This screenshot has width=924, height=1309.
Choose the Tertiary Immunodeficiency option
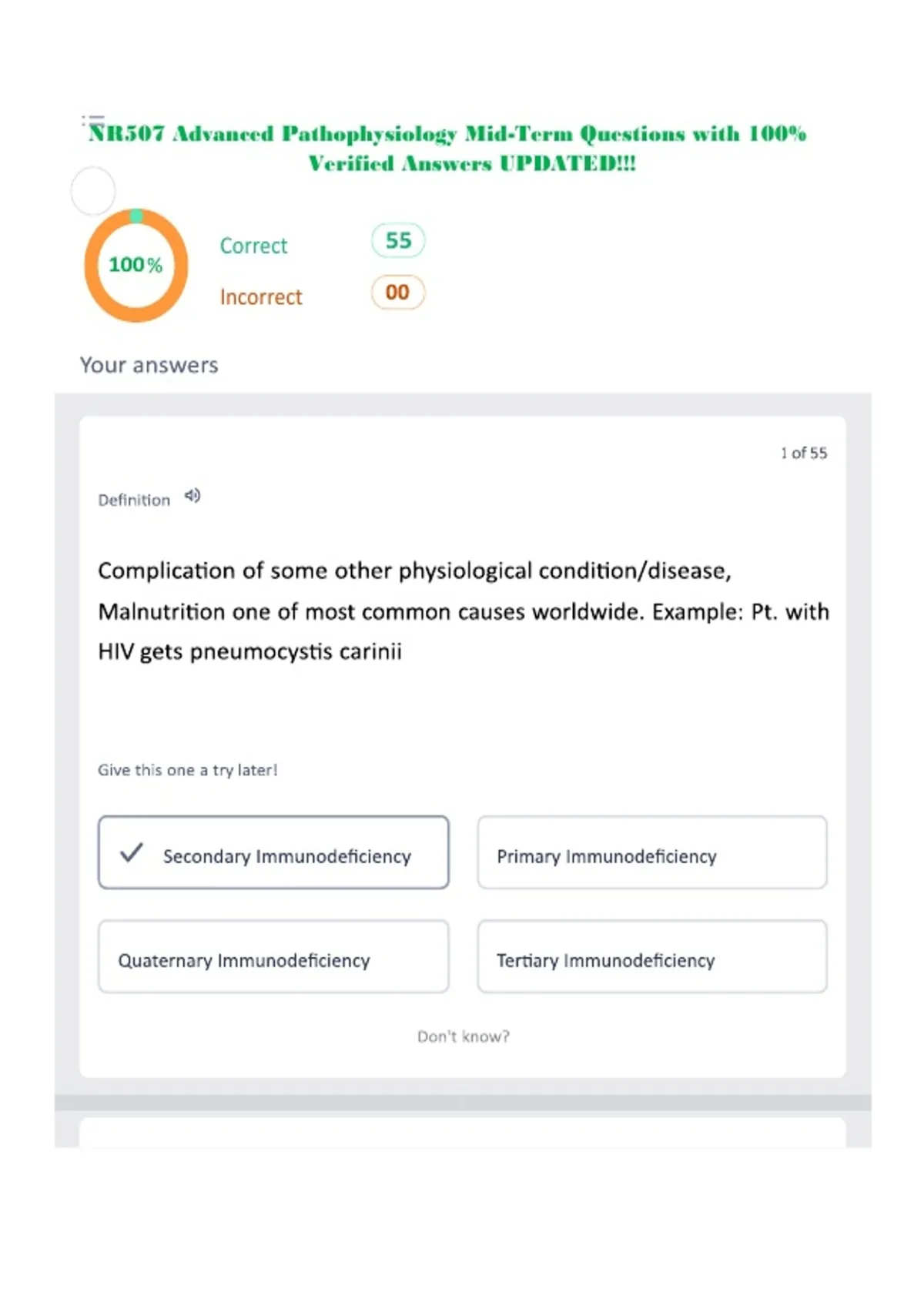pos(652,956)
